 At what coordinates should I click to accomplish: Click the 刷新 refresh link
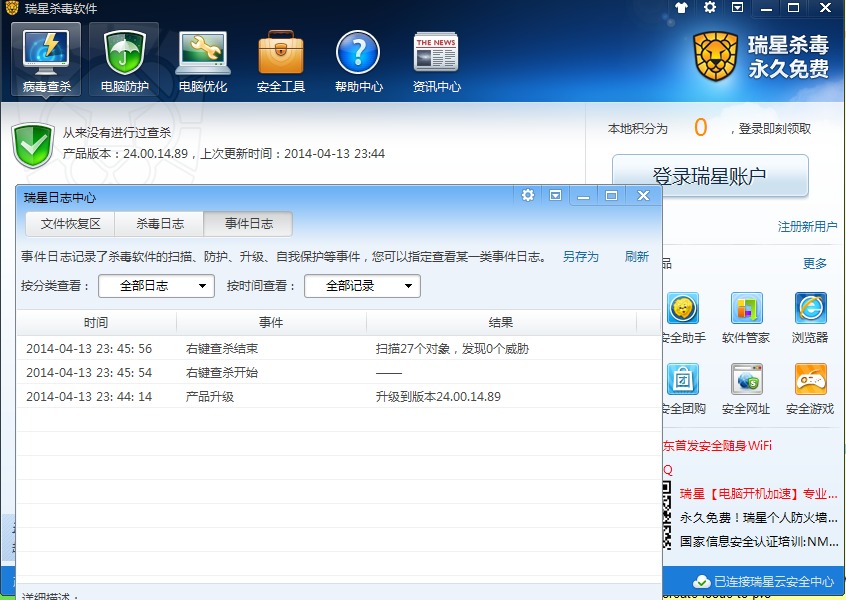637,257
